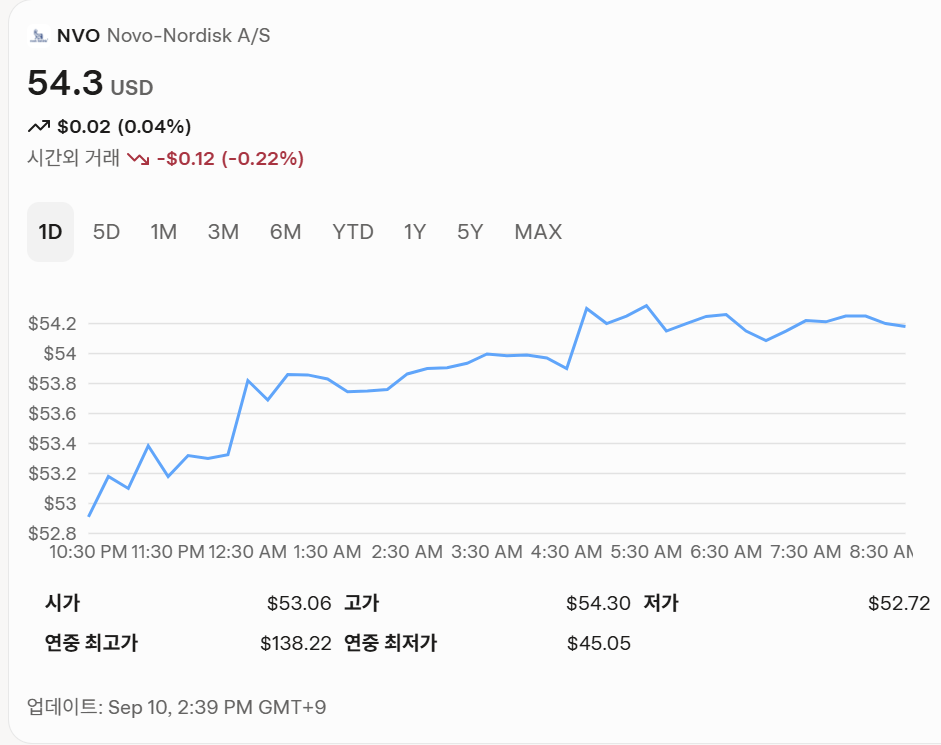Click the $138.22 yearly high value
Viewport: 941px width, 745px height.
(295, 643)
